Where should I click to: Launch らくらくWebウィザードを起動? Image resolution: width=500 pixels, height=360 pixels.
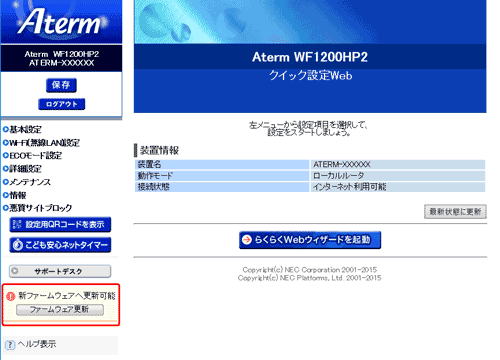pyautogui.click(x=310, y=240)
